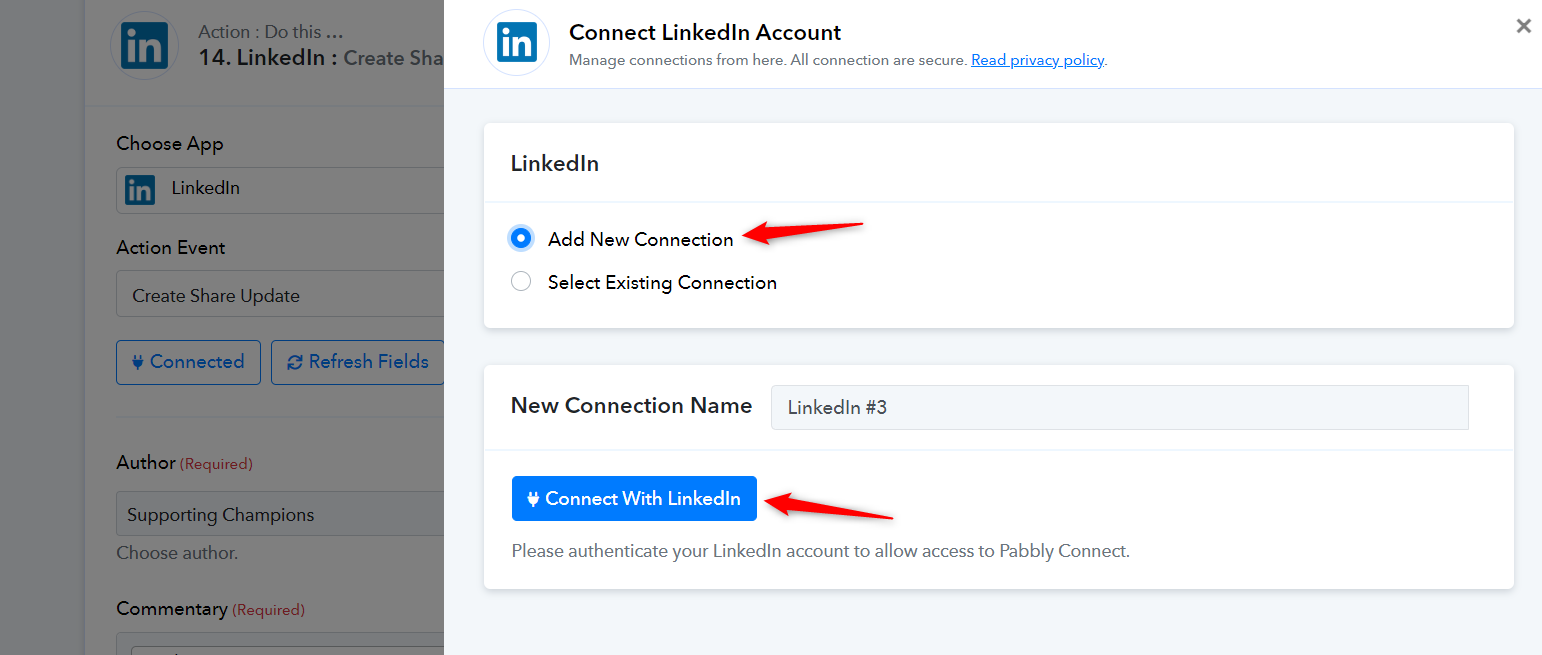Open the Choose App LinkedIn dropdown
1542x655 pixels.
pyautogui.click(x=280, y=189)
